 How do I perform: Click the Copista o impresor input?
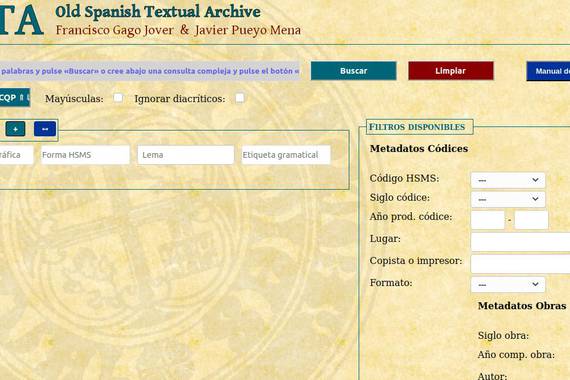521,264
